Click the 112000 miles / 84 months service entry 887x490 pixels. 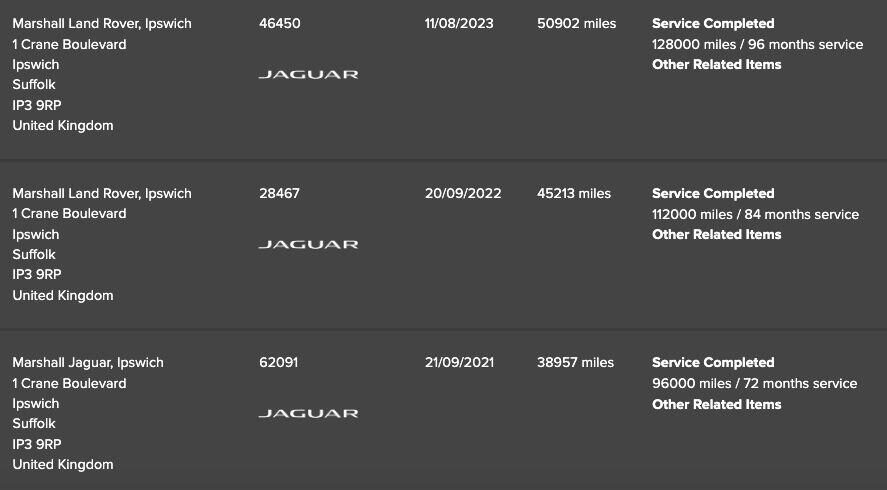coord(755,214)
